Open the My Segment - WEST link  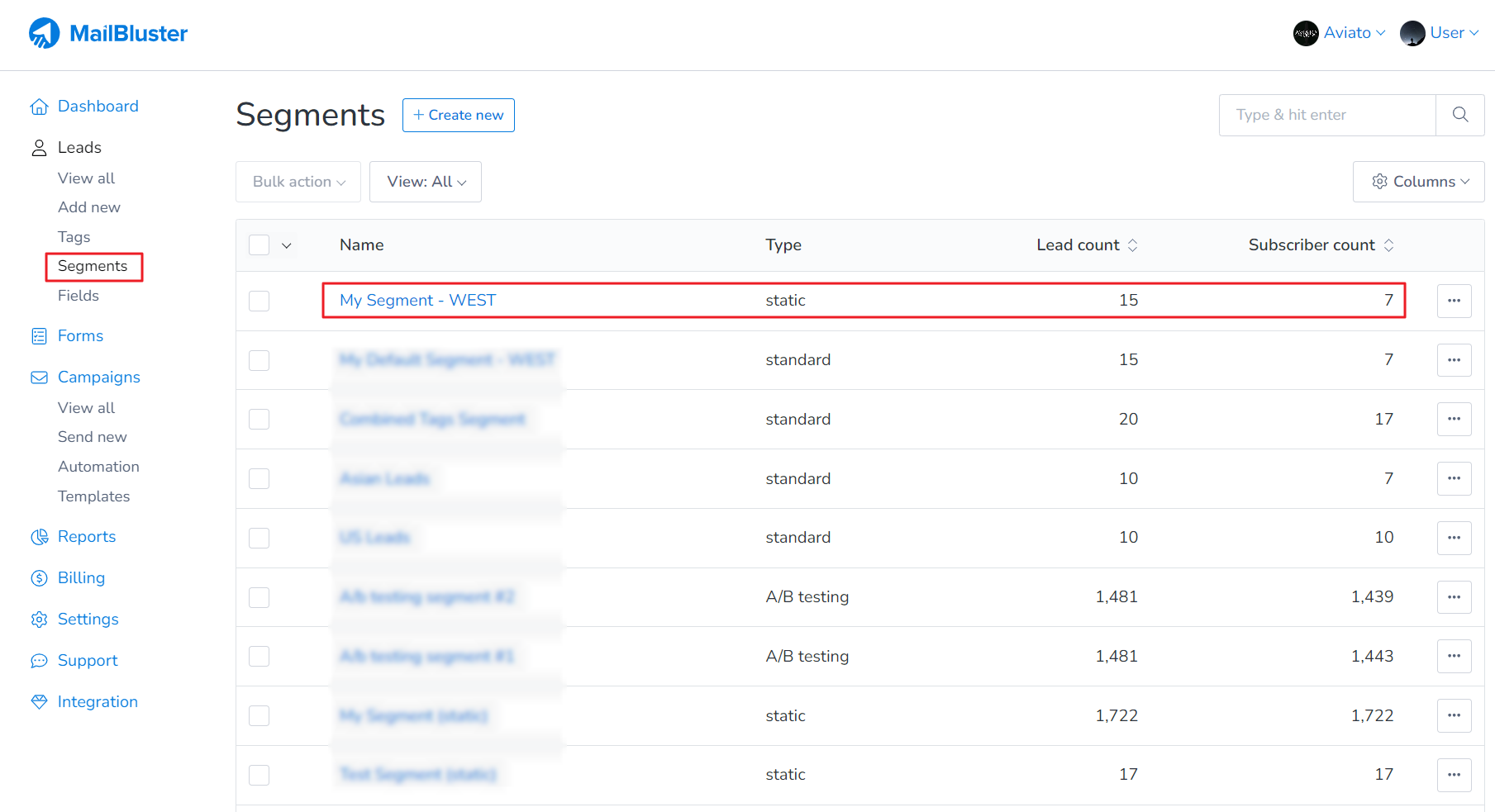417,301
